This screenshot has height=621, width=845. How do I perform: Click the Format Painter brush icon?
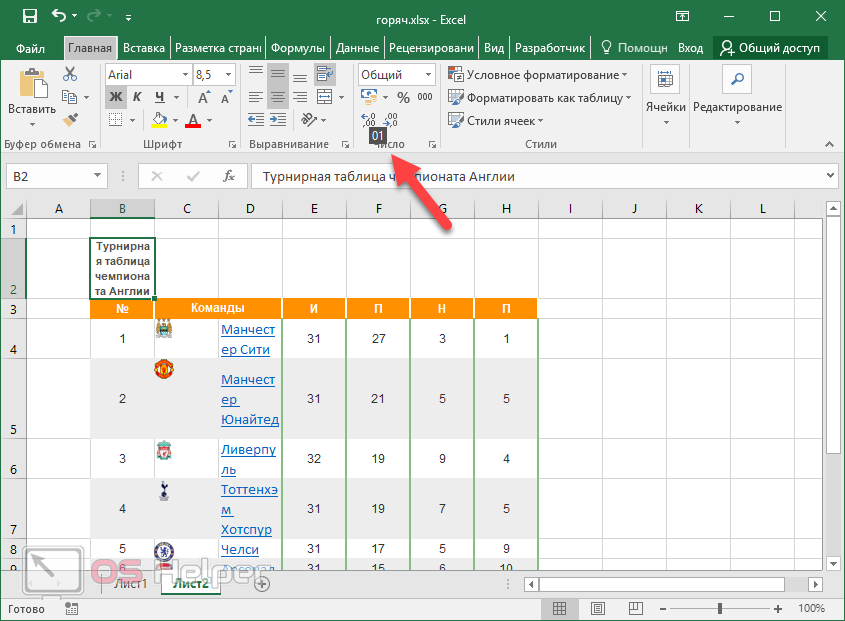click(69, 120)
